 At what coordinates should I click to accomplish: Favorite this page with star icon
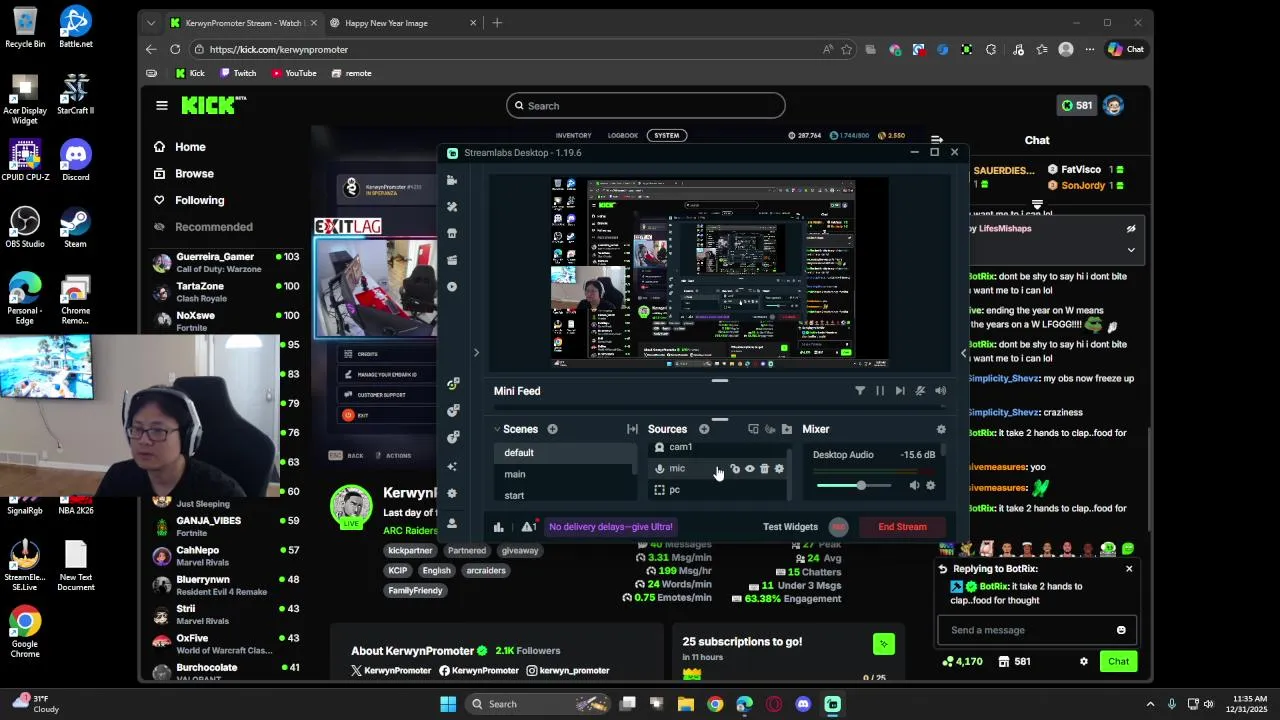(847, 49)
